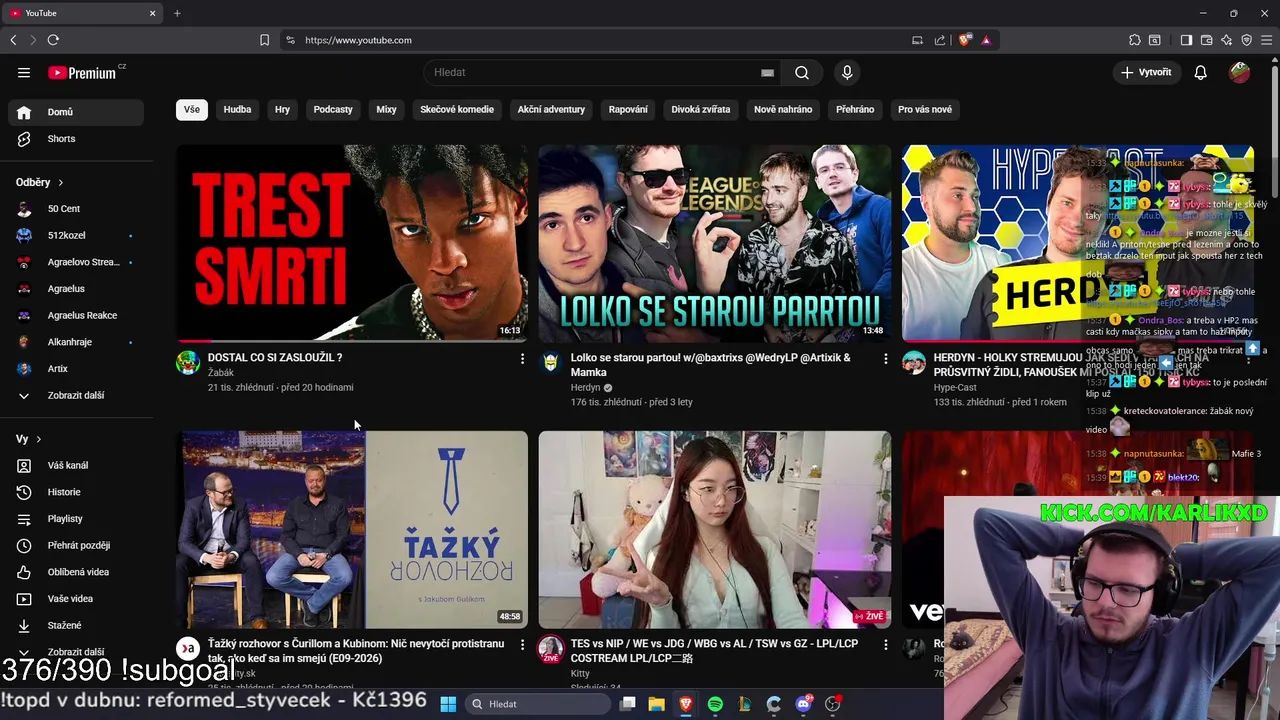Open more options for Lolko se starou partou video
Image resolution: width=1280 pixels, height=720 pixels.
[x=885, y=358]
